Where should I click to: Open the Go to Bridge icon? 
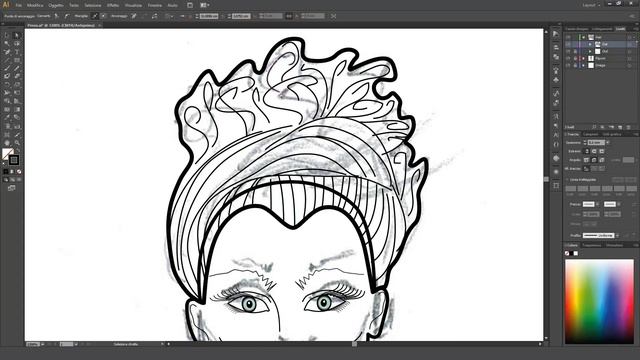click(190, 5)
